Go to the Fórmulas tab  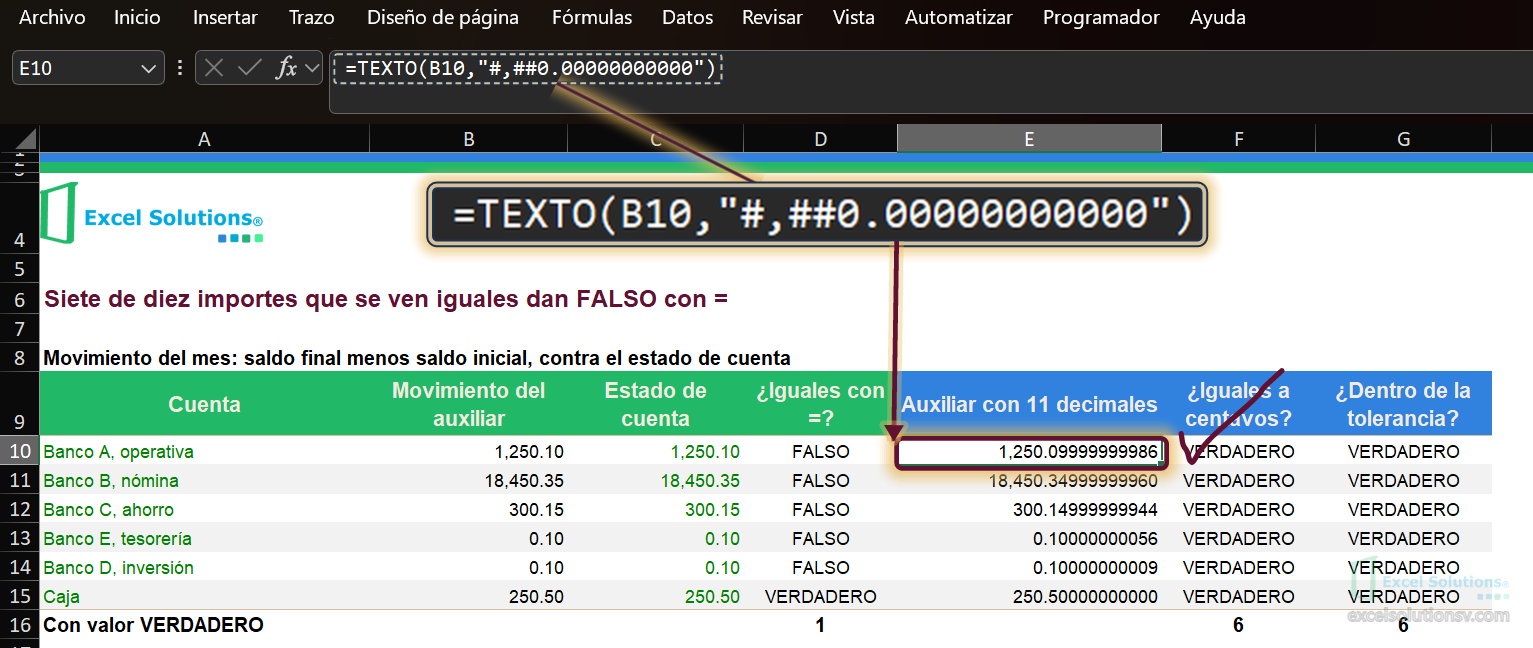click(592, 18)
